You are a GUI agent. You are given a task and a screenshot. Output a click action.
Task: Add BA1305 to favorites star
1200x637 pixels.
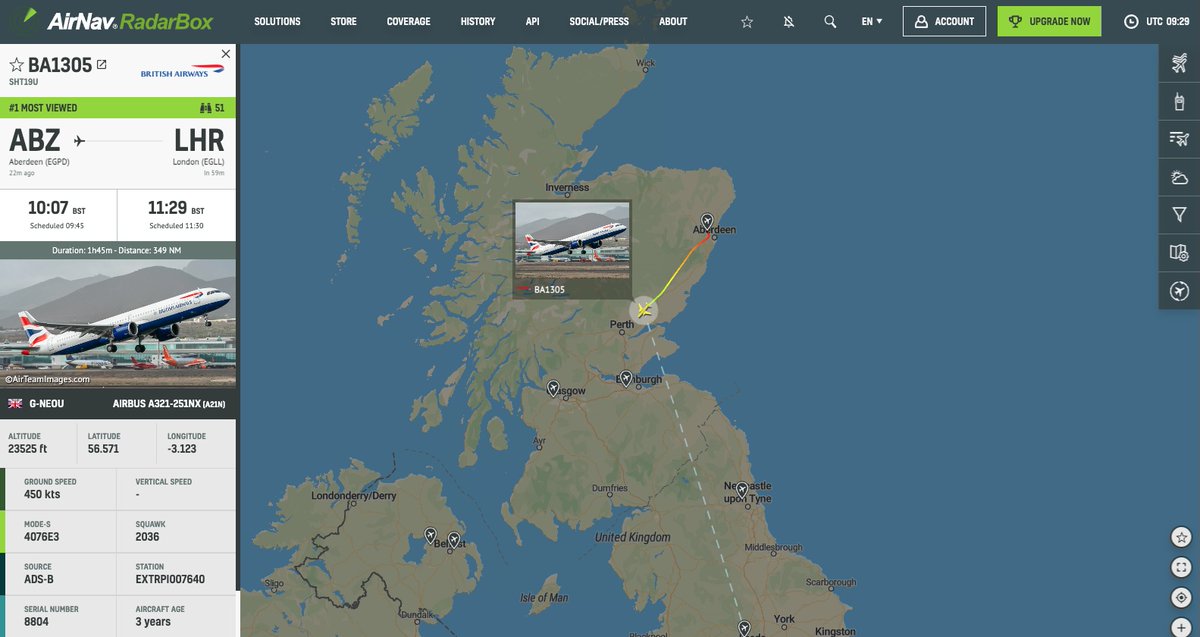coord(16,66)
